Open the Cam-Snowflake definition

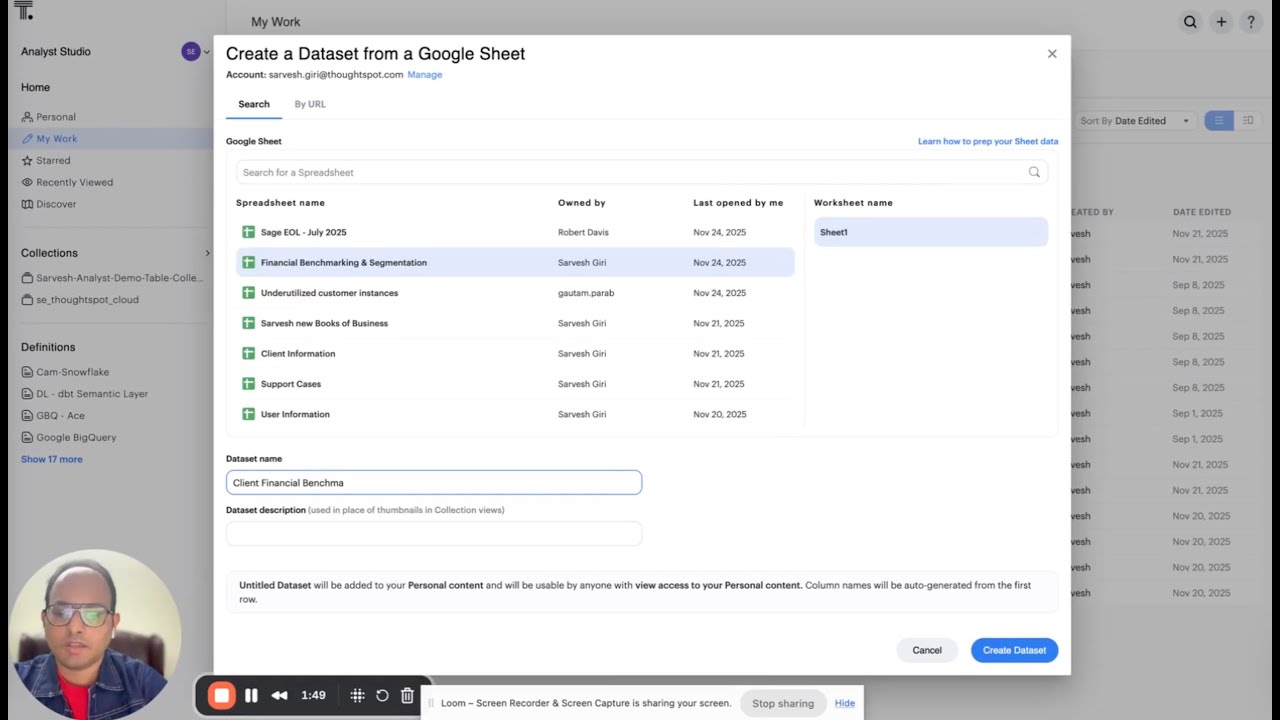pyautogui.click(x=72, y=372)
